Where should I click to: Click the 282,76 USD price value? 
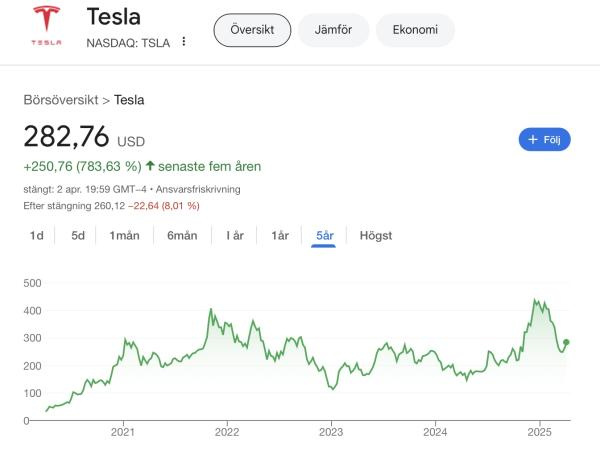(68, 137)
